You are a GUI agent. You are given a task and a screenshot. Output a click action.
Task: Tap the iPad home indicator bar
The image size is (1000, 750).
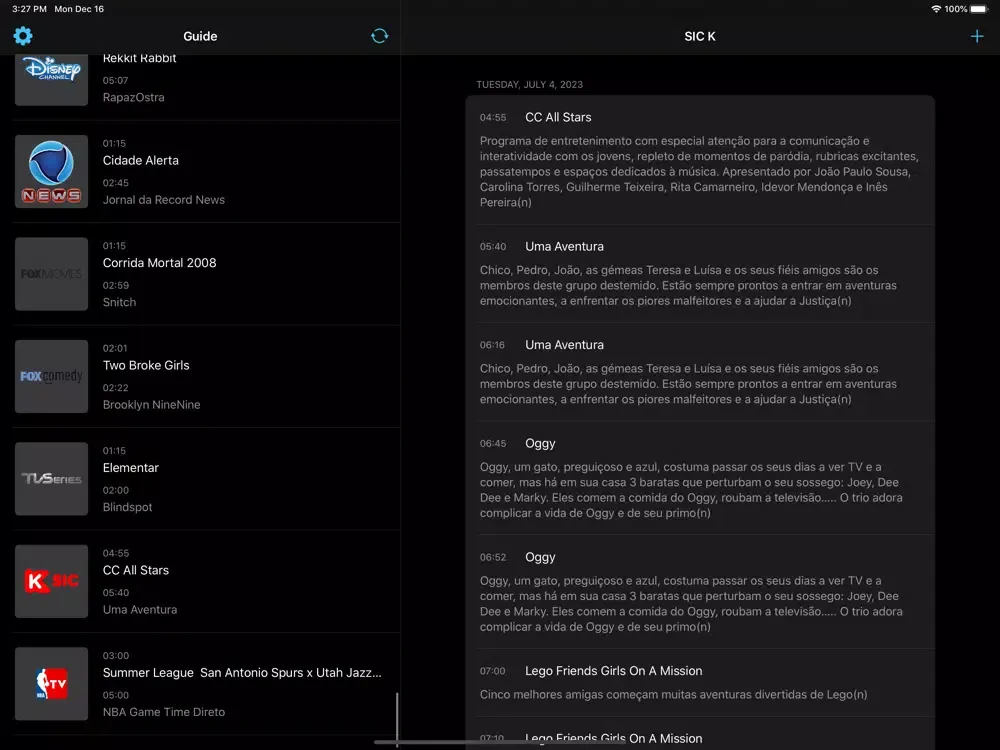(x=499, y=742)
